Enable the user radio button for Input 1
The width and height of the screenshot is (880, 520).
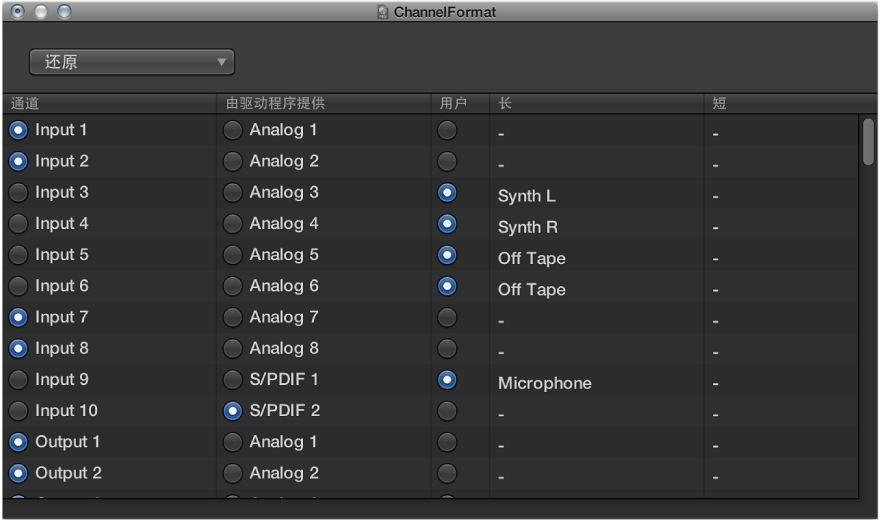tap(447, 130)
